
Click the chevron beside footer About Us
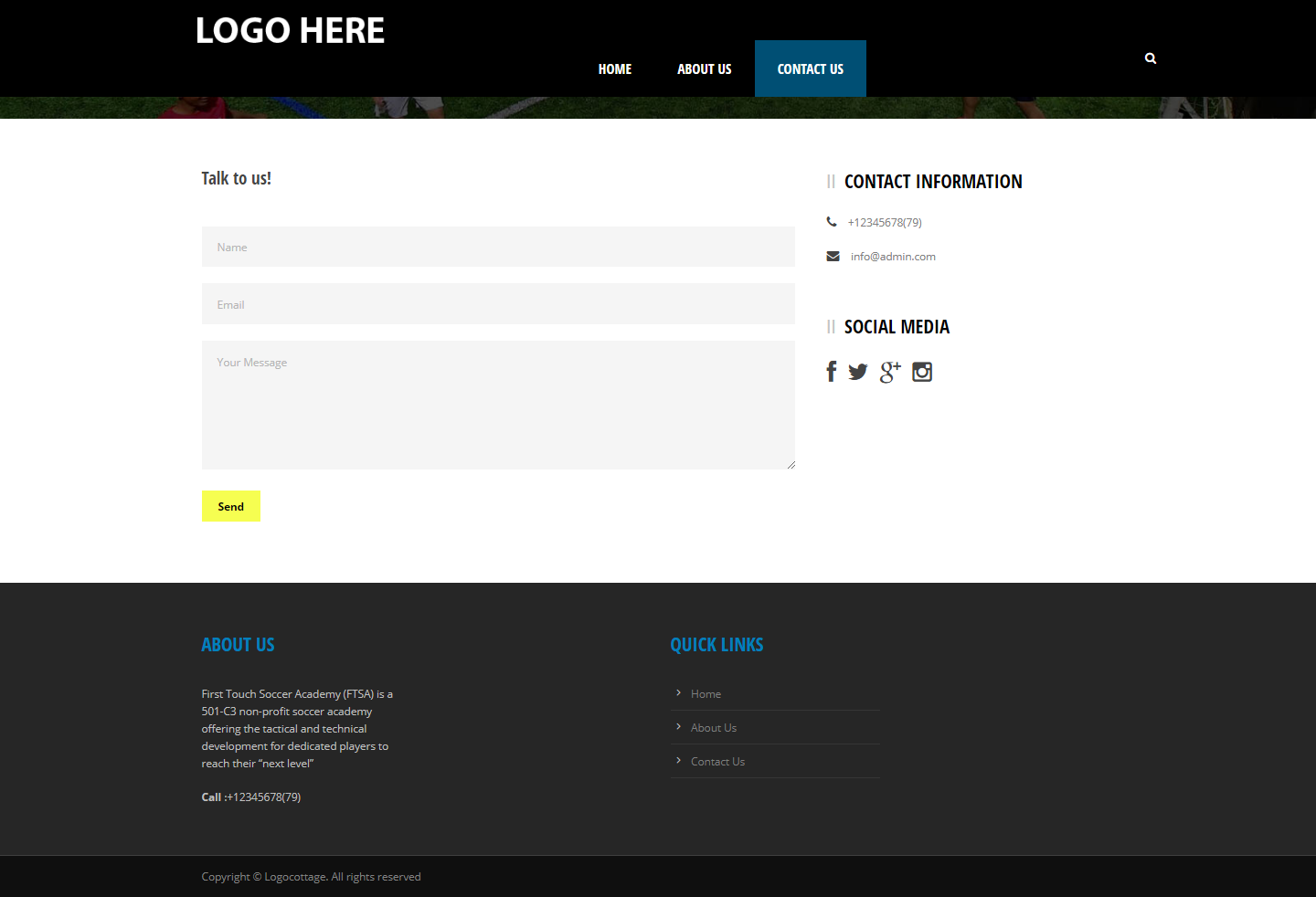pos(678,727)
